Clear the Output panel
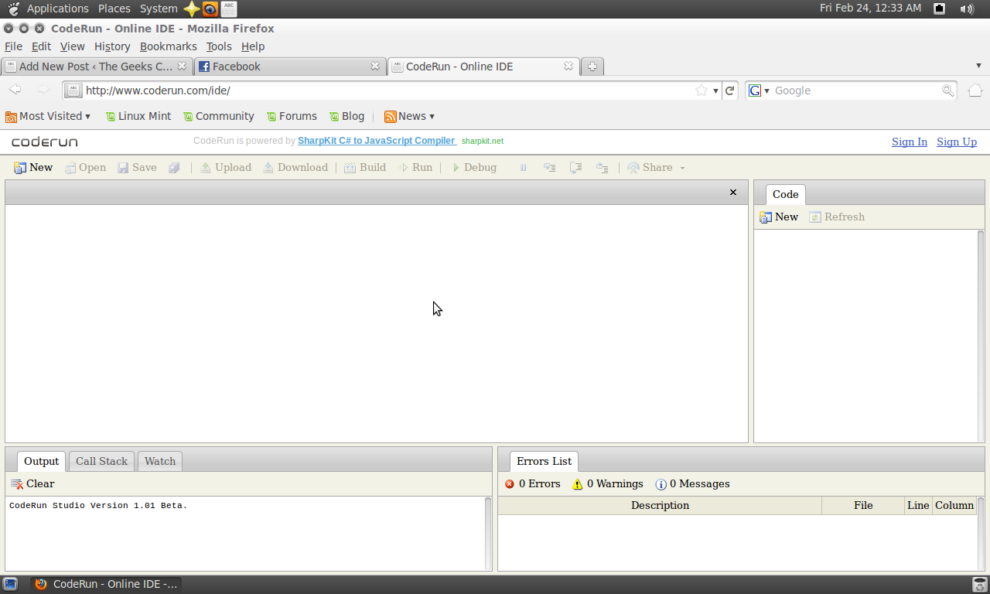Image resolution: width=990 pixels, height=594 pixels. 33,484
